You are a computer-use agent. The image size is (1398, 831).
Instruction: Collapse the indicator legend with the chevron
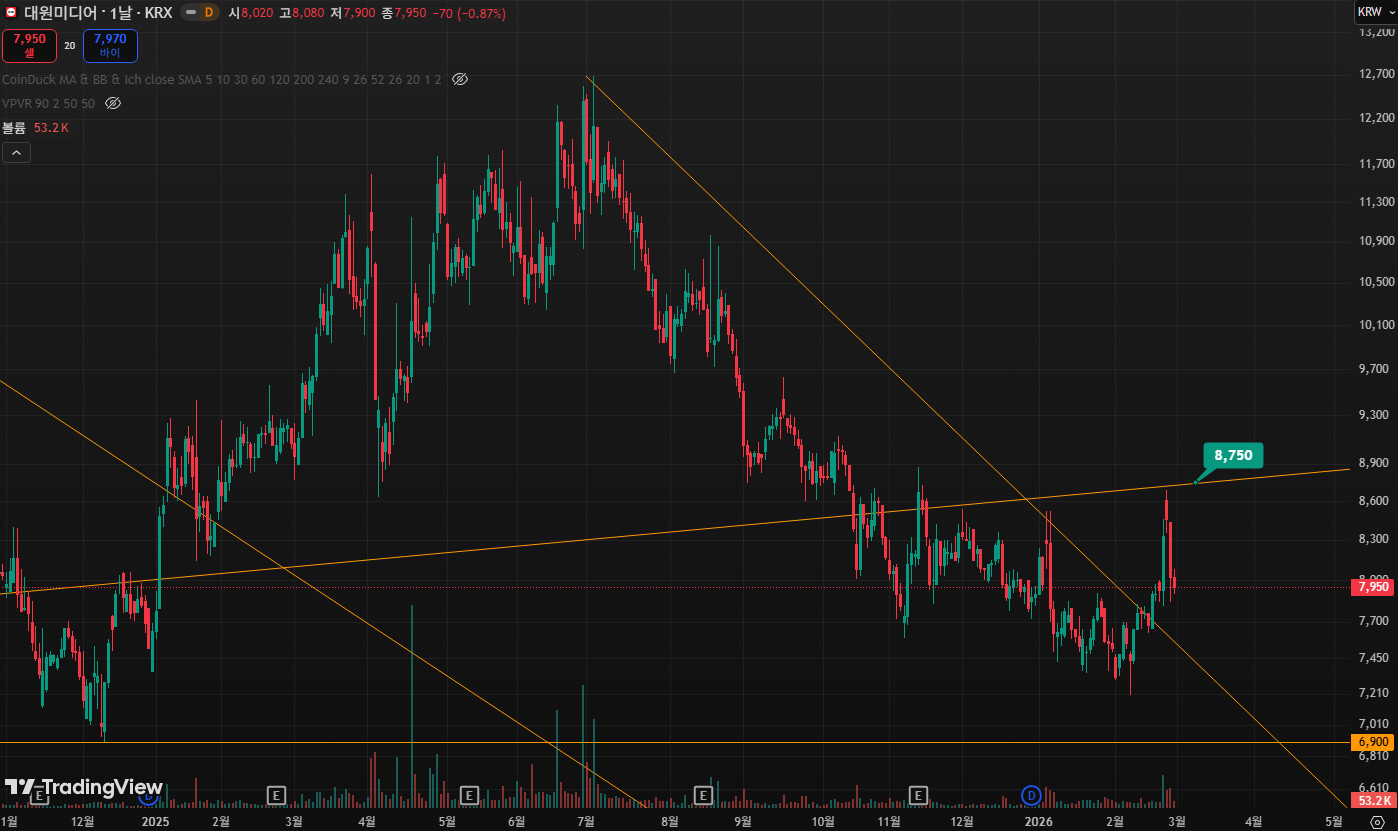pos(16,153)
